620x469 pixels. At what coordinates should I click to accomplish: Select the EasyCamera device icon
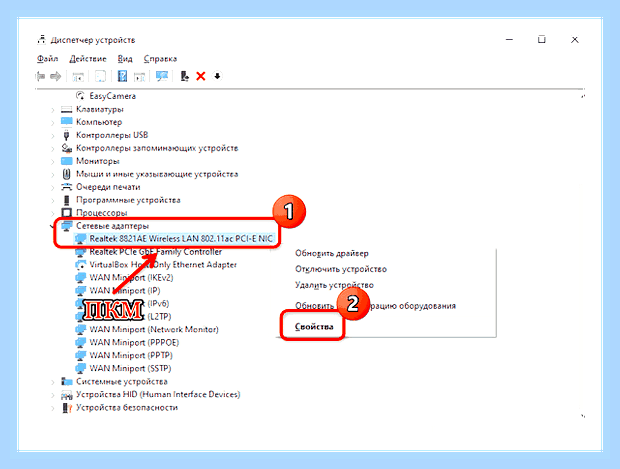click(80, 96)
